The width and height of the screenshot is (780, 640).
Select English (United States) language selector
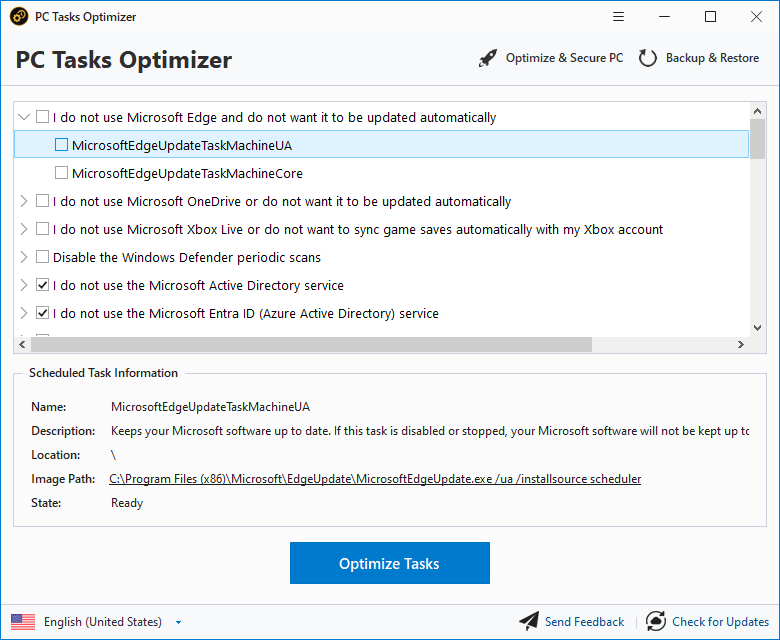(x=103, y=622)
